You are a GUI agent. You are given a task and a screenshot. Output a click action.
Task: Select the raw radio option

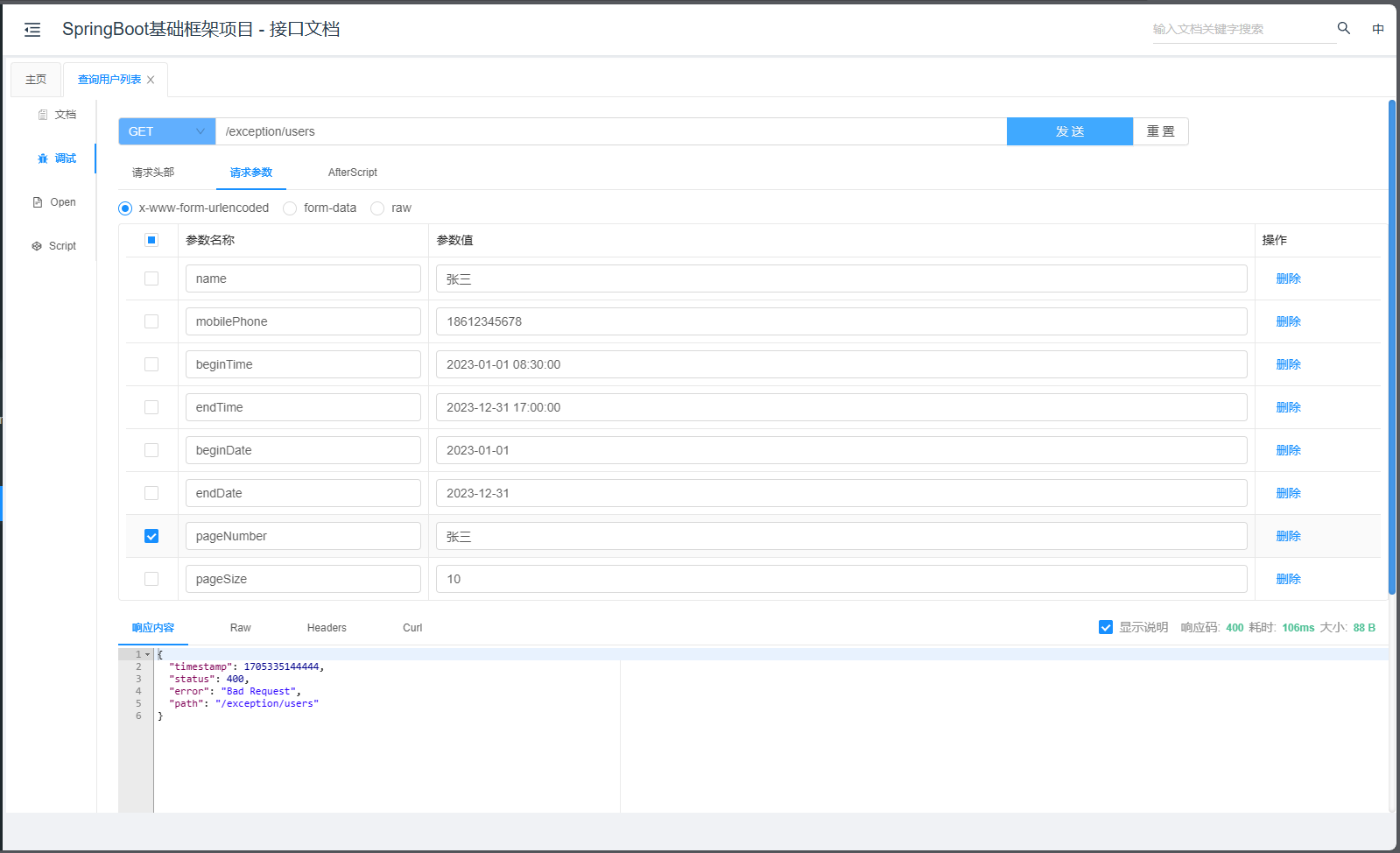[377, 208]
